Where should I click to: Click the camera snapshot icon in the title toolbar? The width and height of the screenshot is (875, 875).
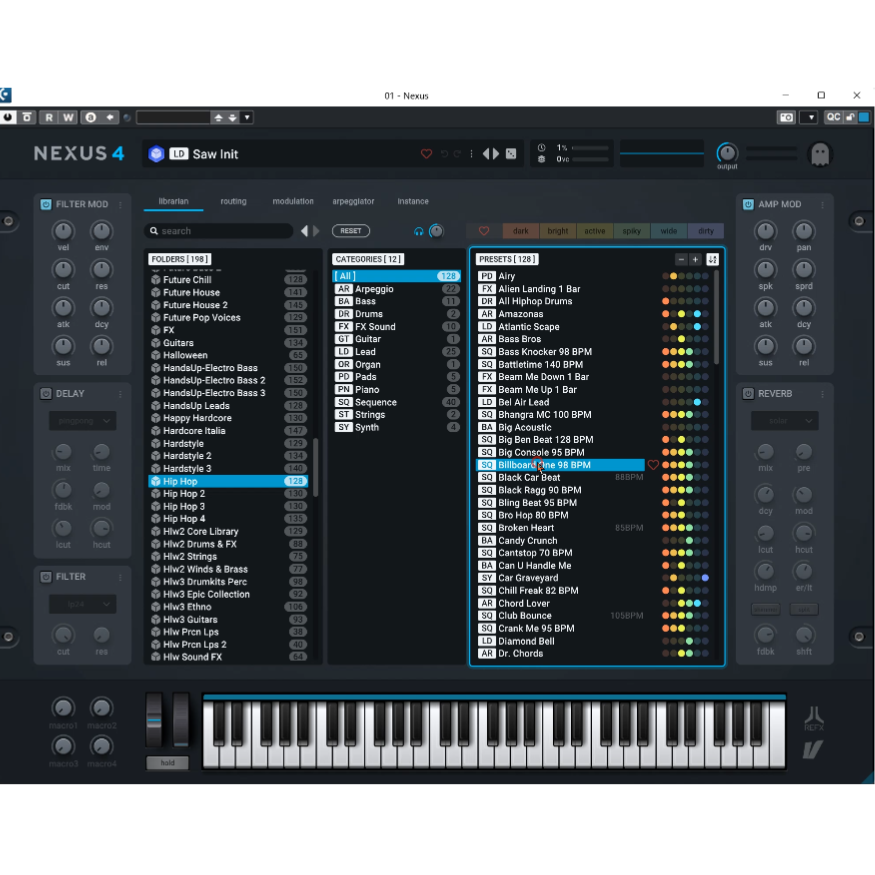[786, 117]
